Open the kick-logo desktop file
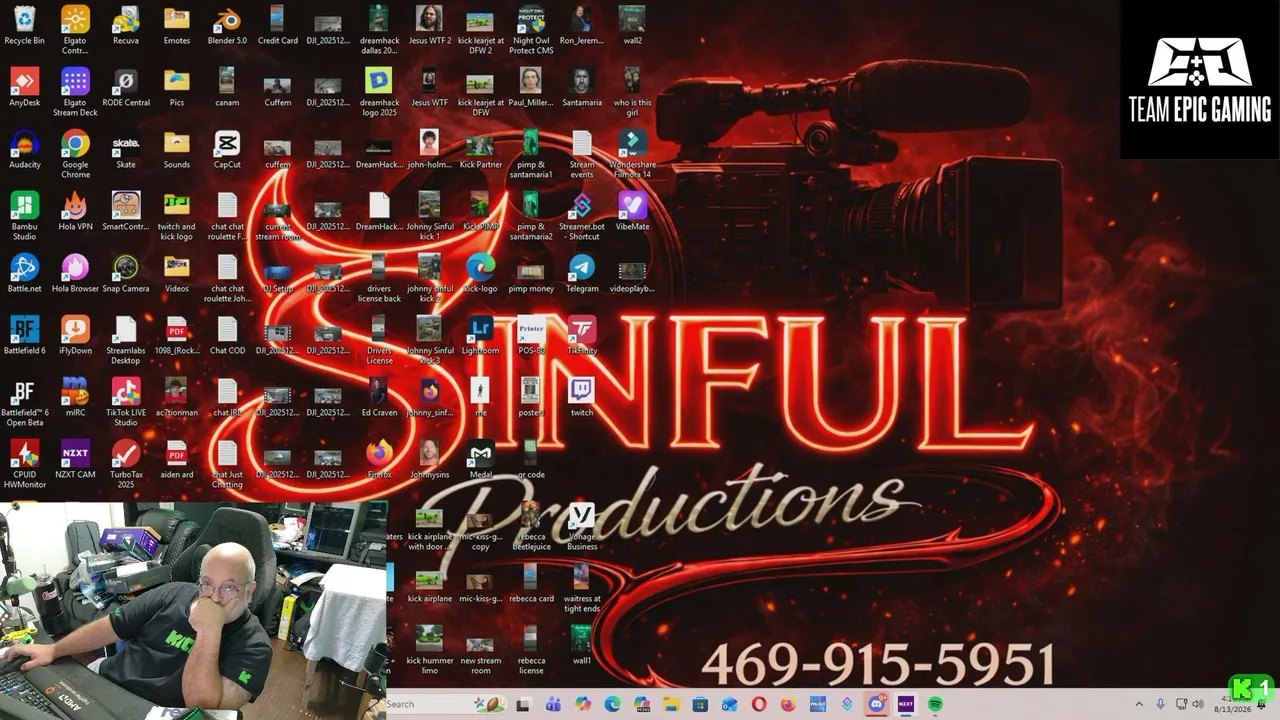The width and height of the screenshot is (1280, 720). (x=480, y=274)
